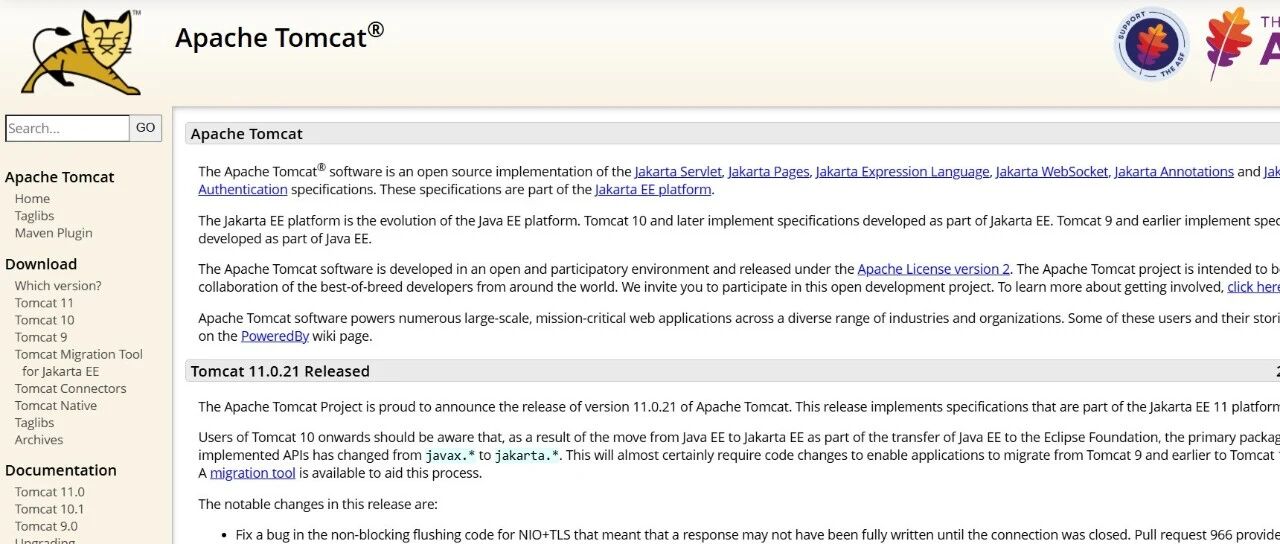Click the Tomcat cat logo

pos(81,52)
